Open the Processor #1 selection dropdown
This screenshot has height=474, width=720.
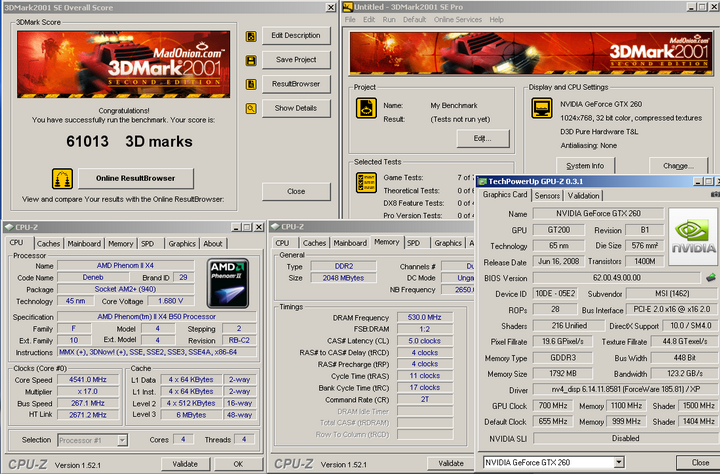(122, 440)
